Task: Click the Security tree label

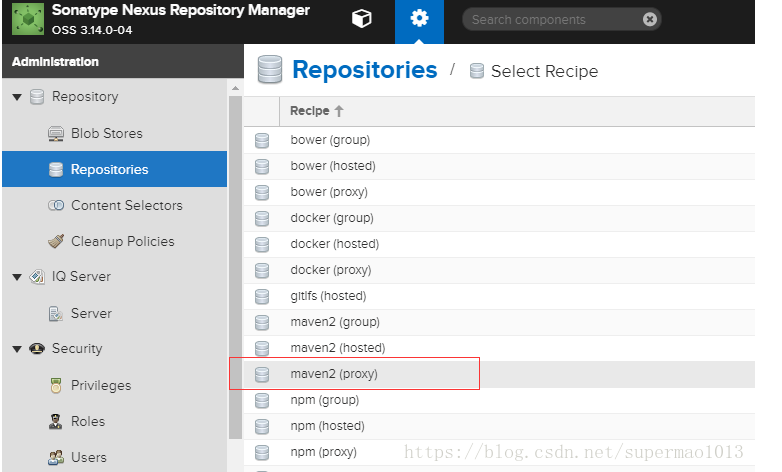Action: [x=77, y=348]
